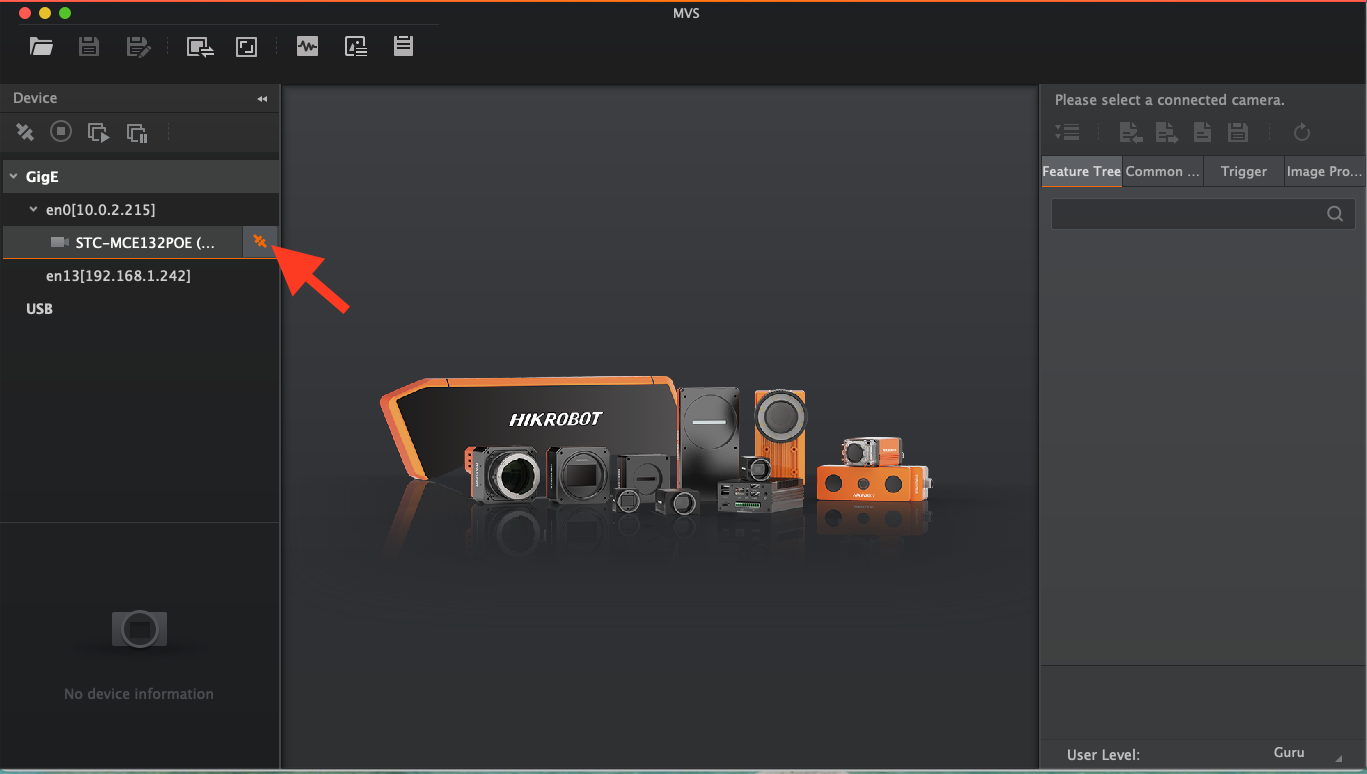Open the waveform tool in top toolbar
This screenshot has height=774, width=1367.
(307, 46)
